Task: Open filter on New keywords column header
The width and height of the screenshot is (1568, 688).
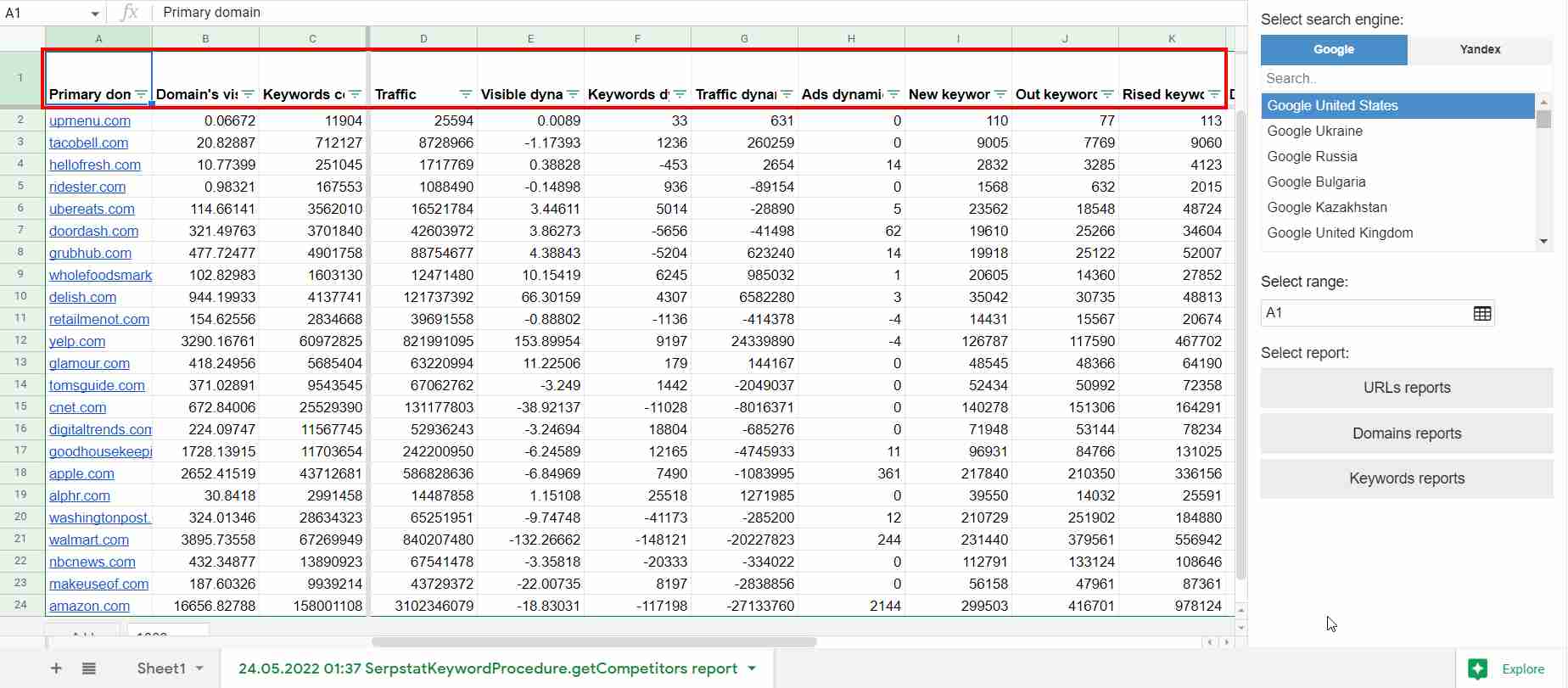Action: point(1000,94)
